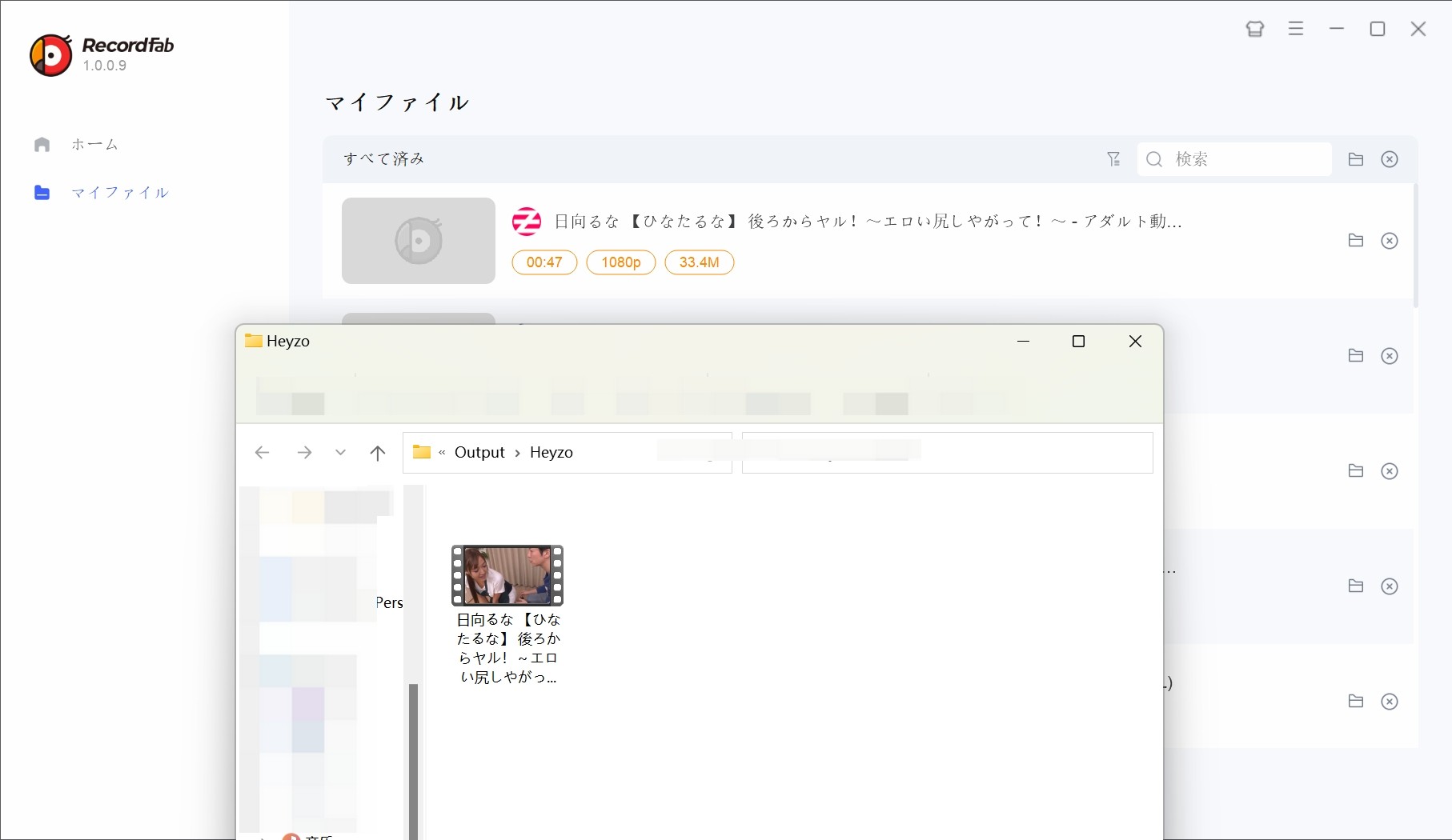Go back in Heyzo Explorer window

click(262, 453)
